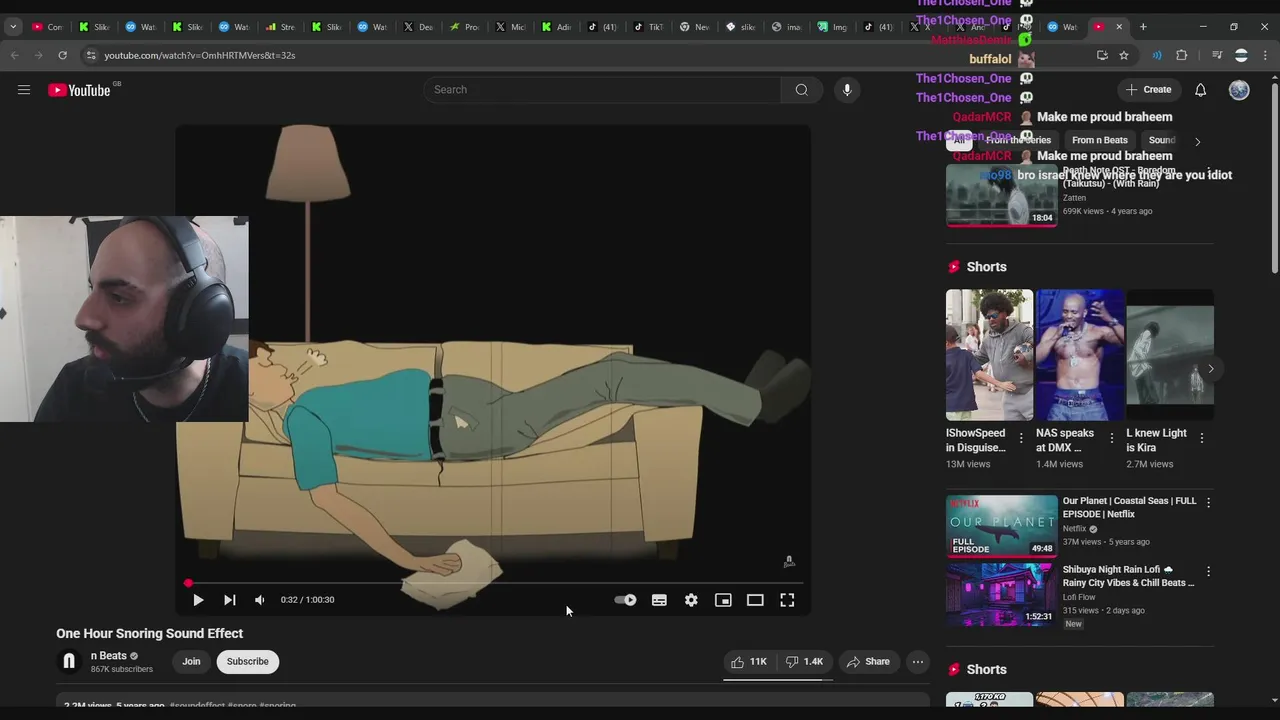This screenshot has width=1280, height=720.
Task: Open the 18:04 Death Note OST thumbnail
Action: pyautogui.click(x=1001, y=195)
